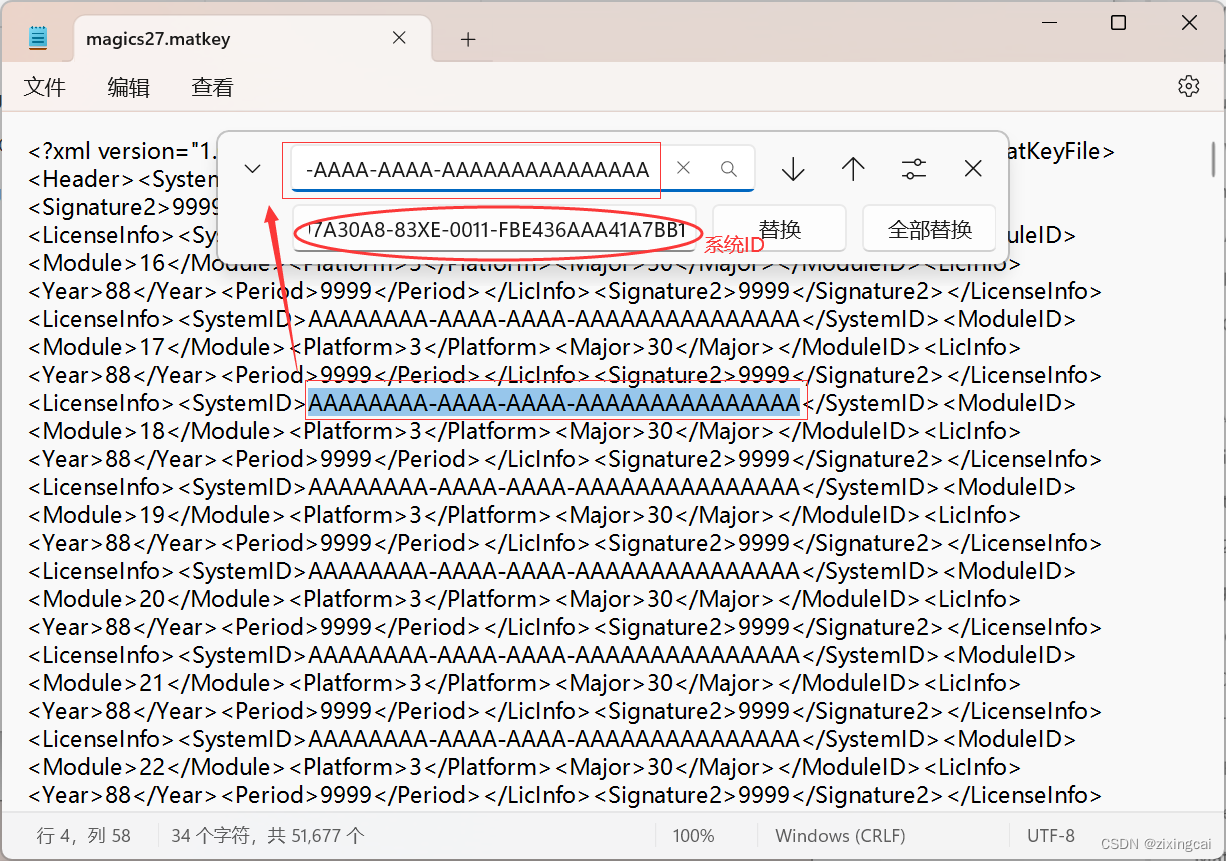This screenshot has width=1226, height=861.
Task: Open Notepad settings gear
Action: (x=1188, y=86)
